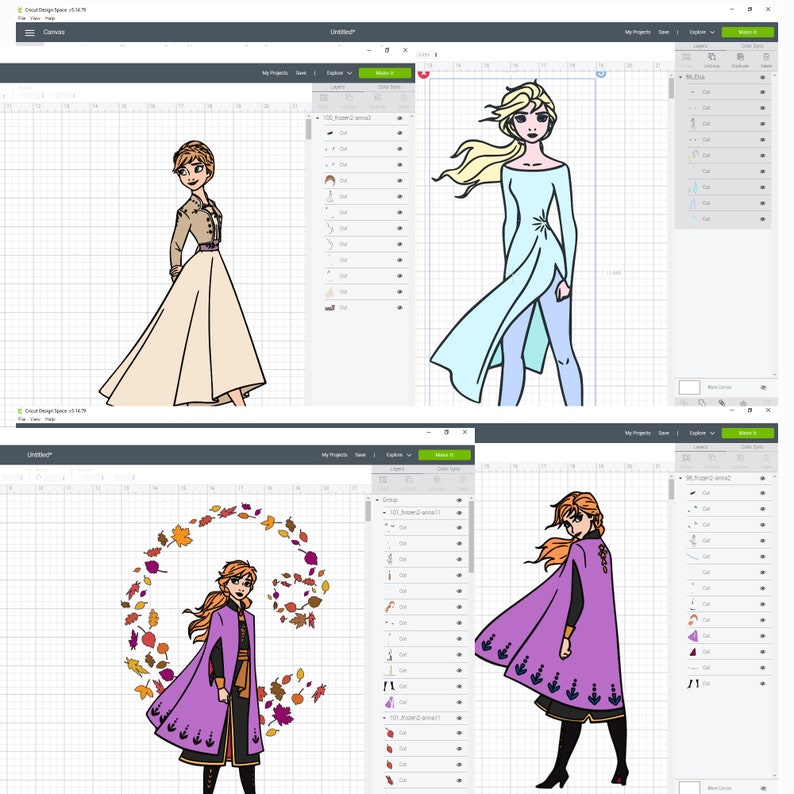Open the Explore dropdown in the Elsa window
This screenshot has height=794, width=794.
pos(702,32)
